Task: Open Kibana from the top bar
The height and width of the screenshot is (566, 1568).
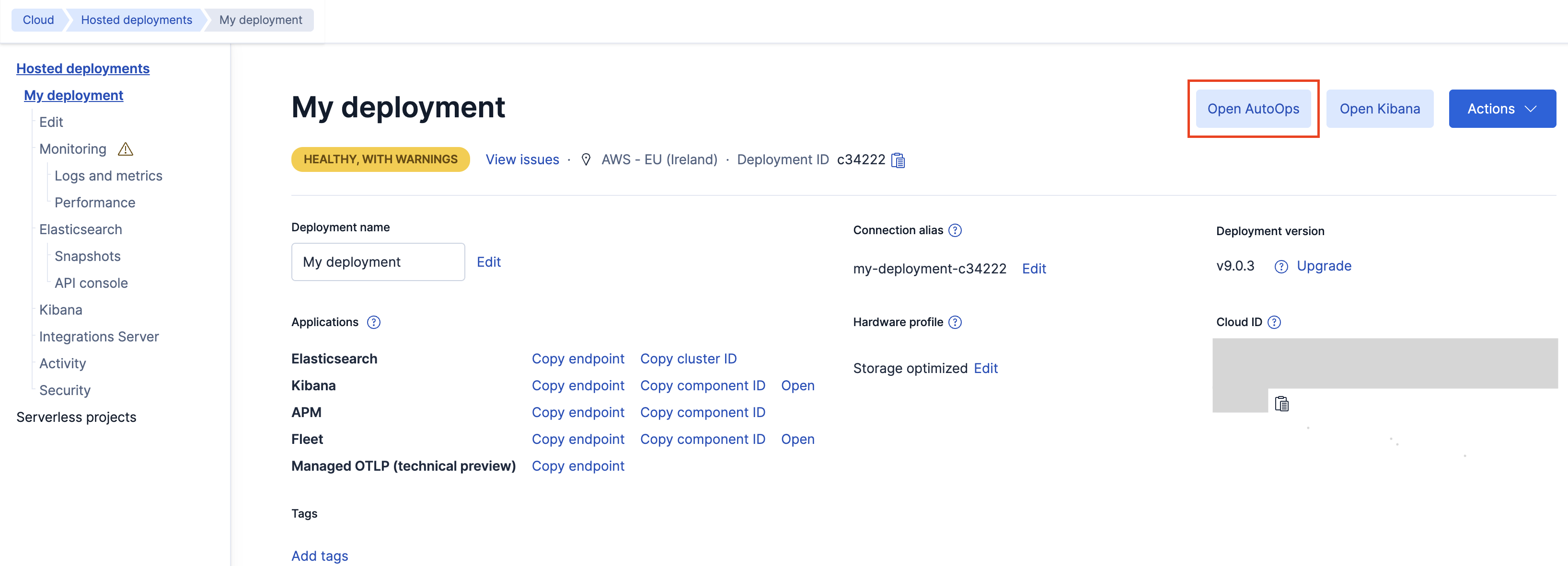Action: tap(1379, 108)
